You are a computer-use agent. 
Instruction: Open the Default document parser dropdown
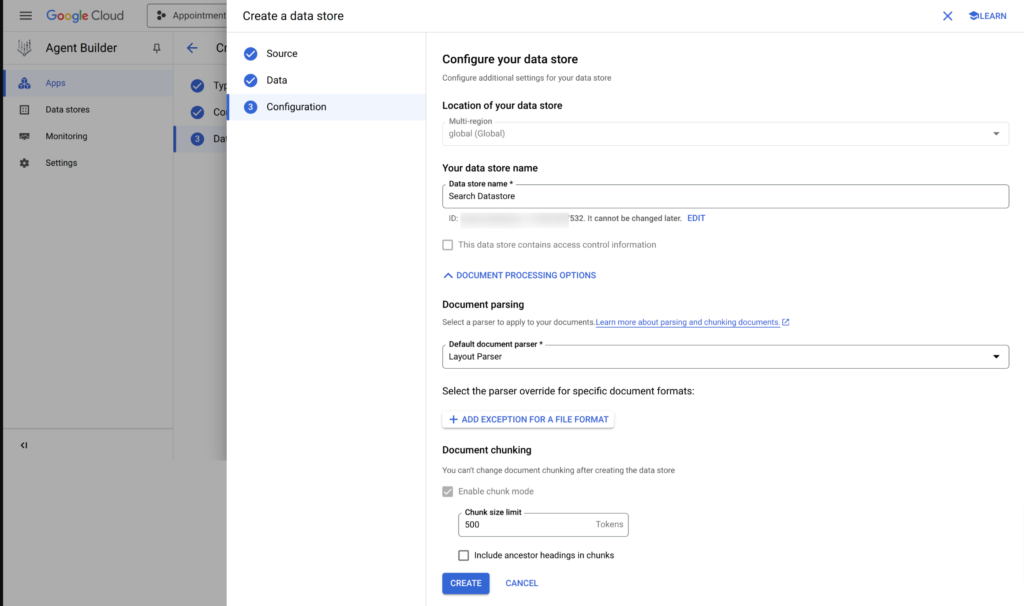(x=725, y=357)
